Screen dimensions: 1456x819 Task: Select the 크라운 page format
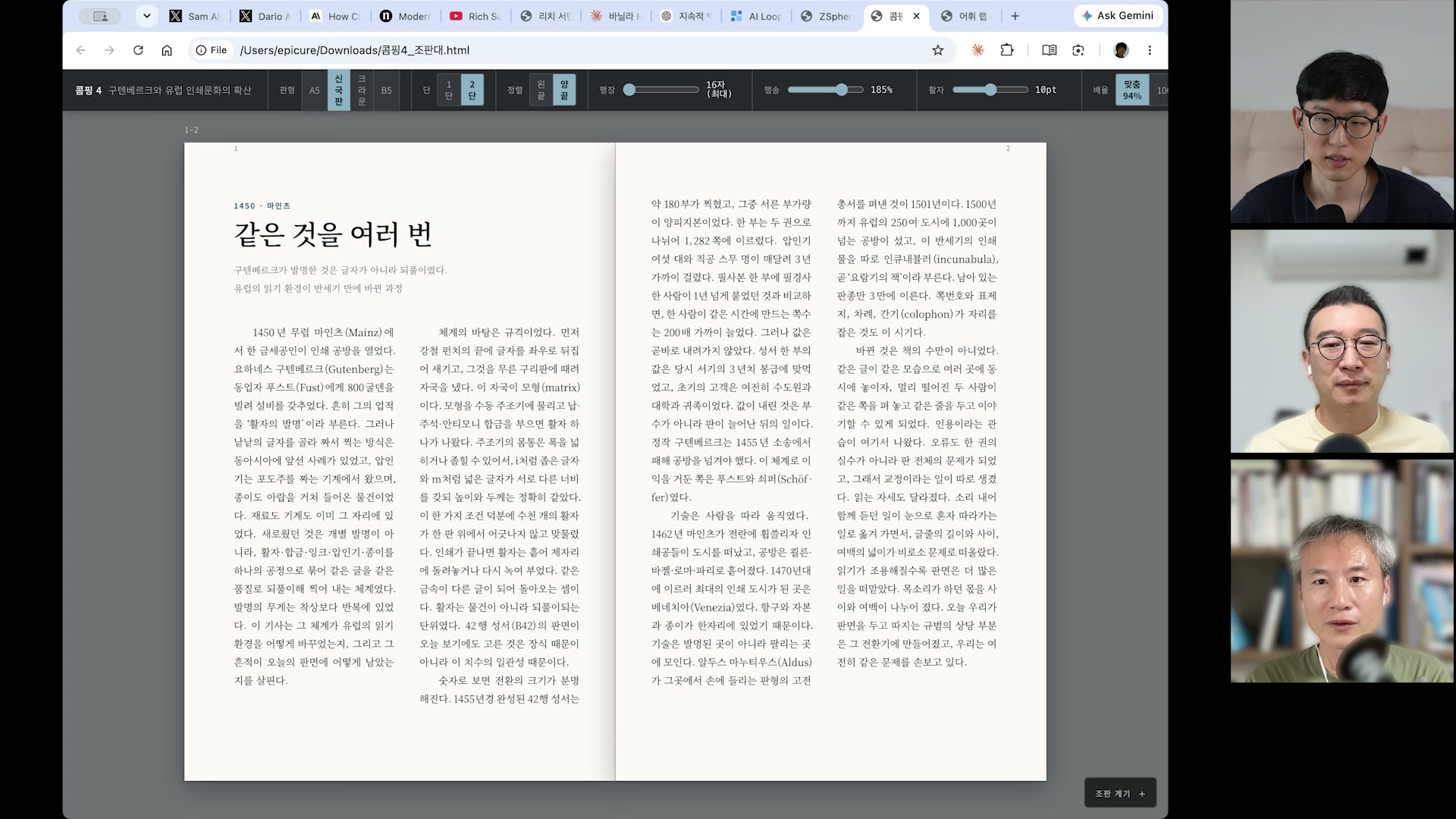(362, 90)
